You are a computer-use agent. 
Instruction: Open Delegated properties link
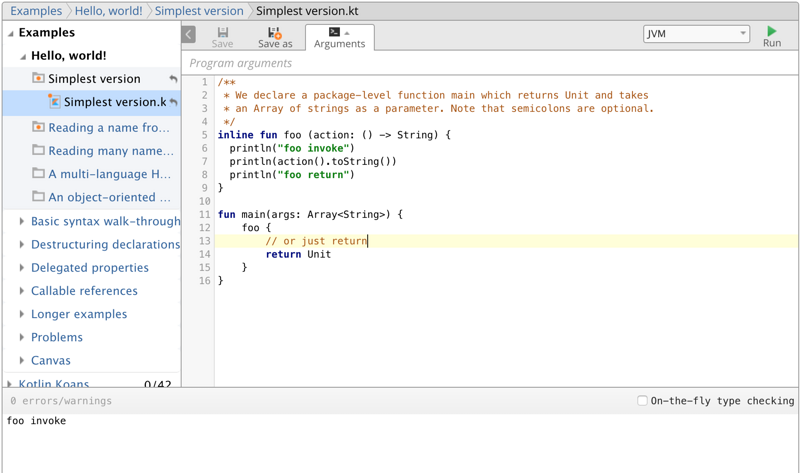click(x=90, y=267)
